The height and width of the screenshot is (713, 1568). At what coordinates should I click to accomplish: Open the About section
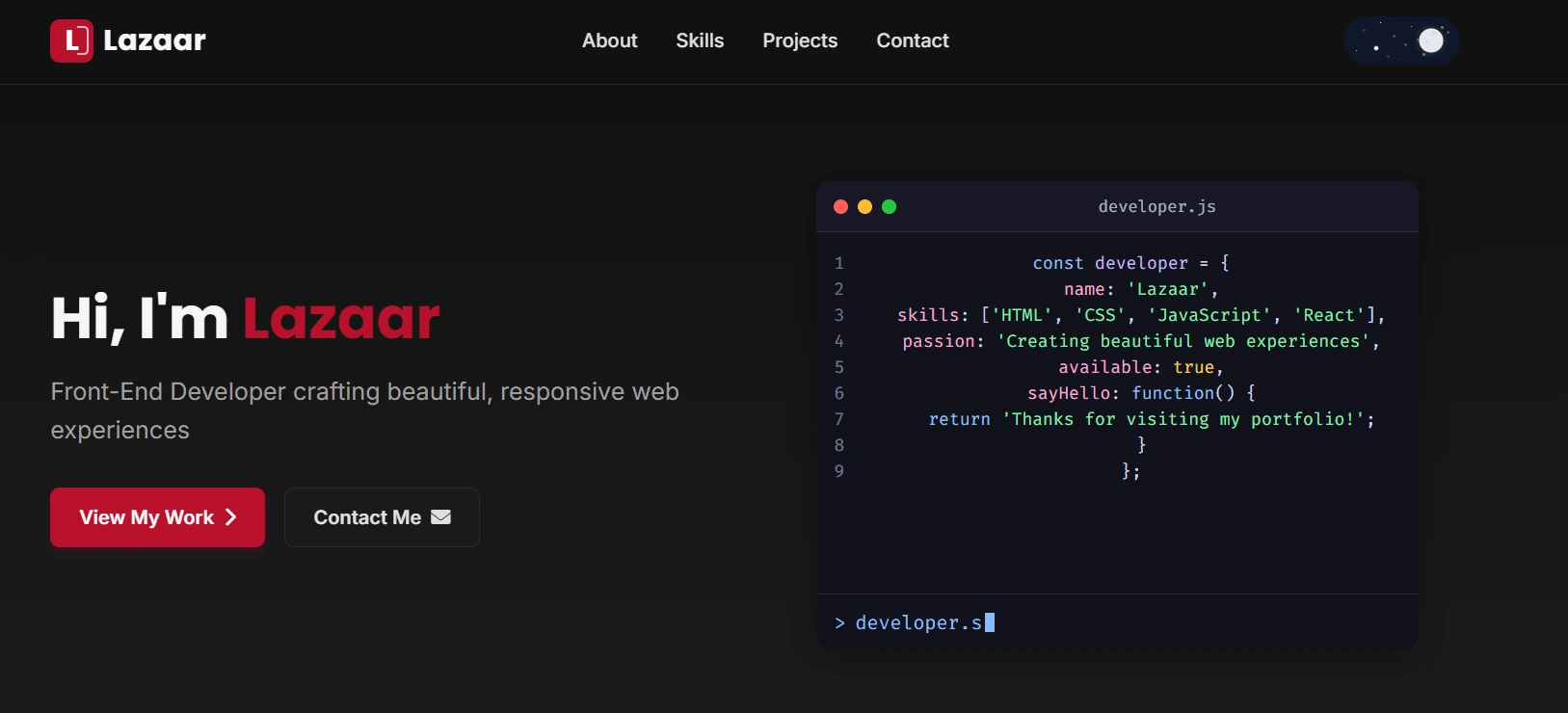[x=609, y=40]
